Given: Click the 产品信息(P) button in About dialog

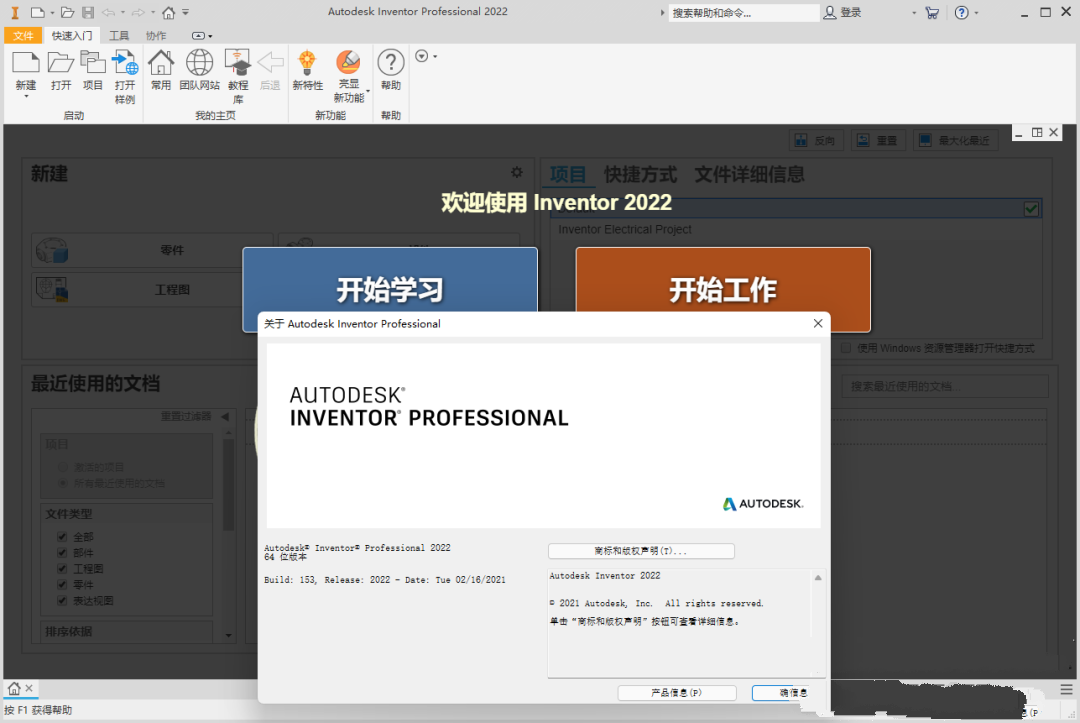Looking at the screenshot, I should tap(677, 693).
